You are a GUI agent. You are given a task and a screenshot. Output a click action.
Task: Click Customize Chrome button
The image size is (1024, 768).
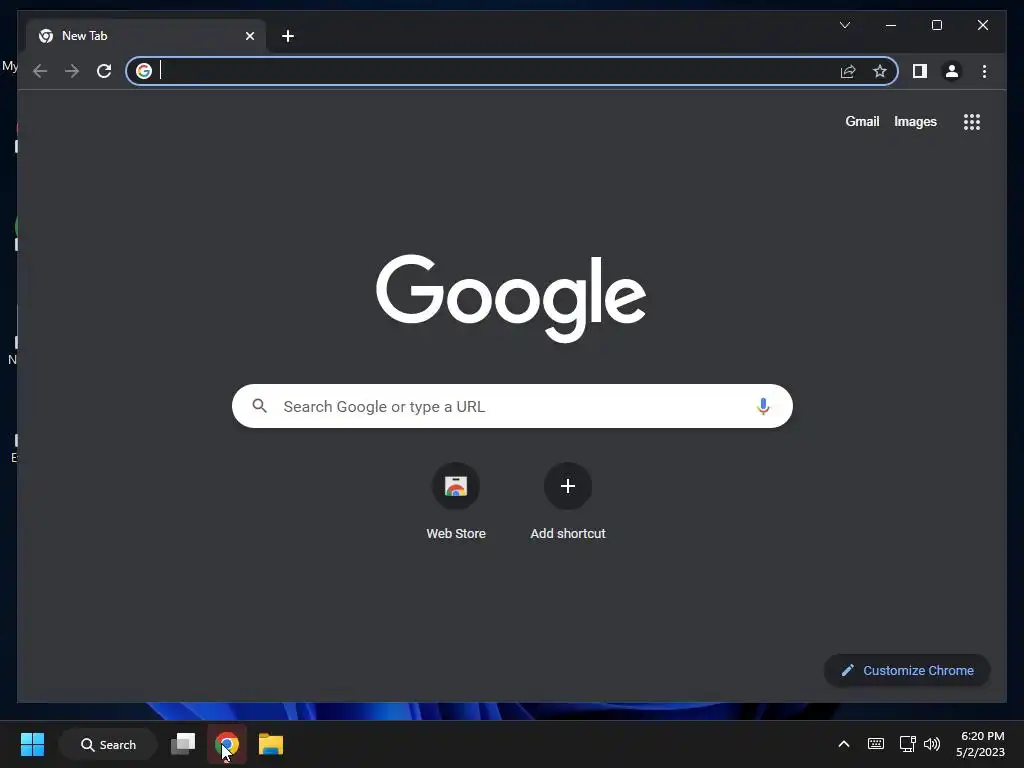906,671
